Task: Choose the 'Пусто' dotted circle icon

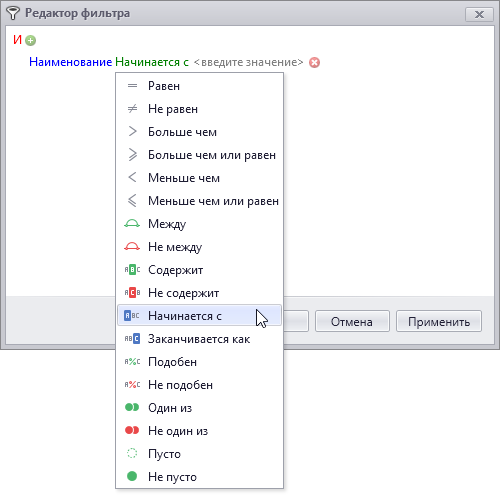Action: (x=132, y=453)
